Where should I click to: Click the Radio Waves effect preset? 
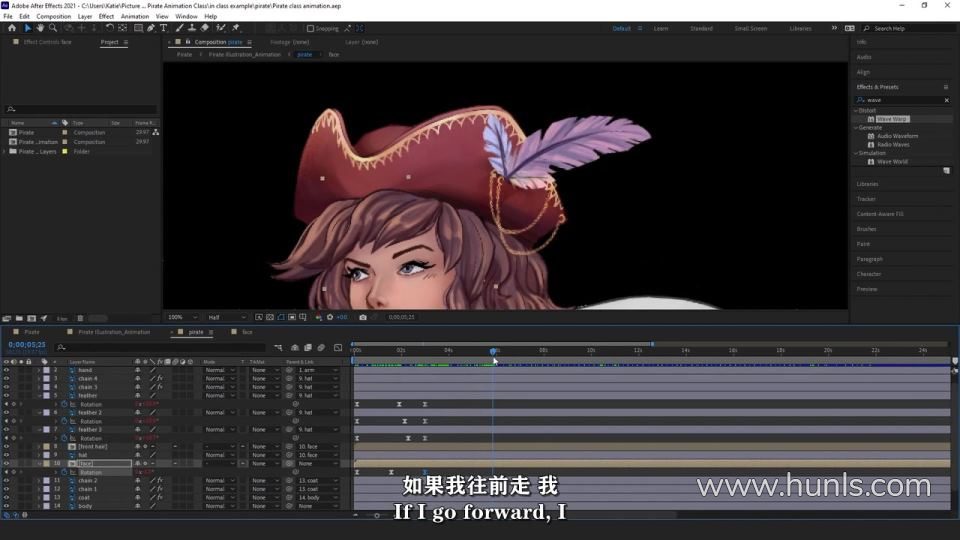(893, 144)
